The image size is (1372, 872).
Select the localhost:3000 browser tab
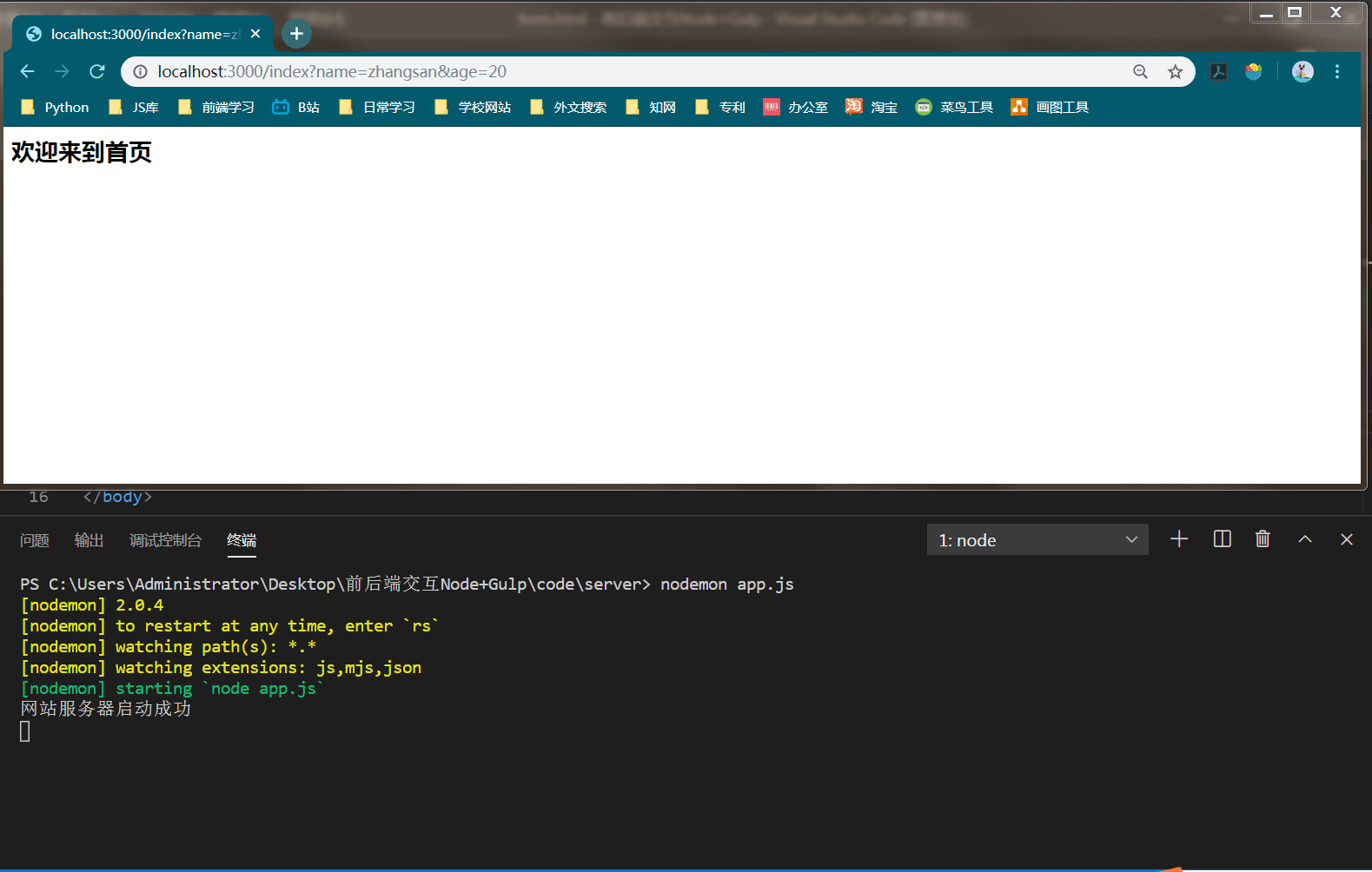coord(143,34)
